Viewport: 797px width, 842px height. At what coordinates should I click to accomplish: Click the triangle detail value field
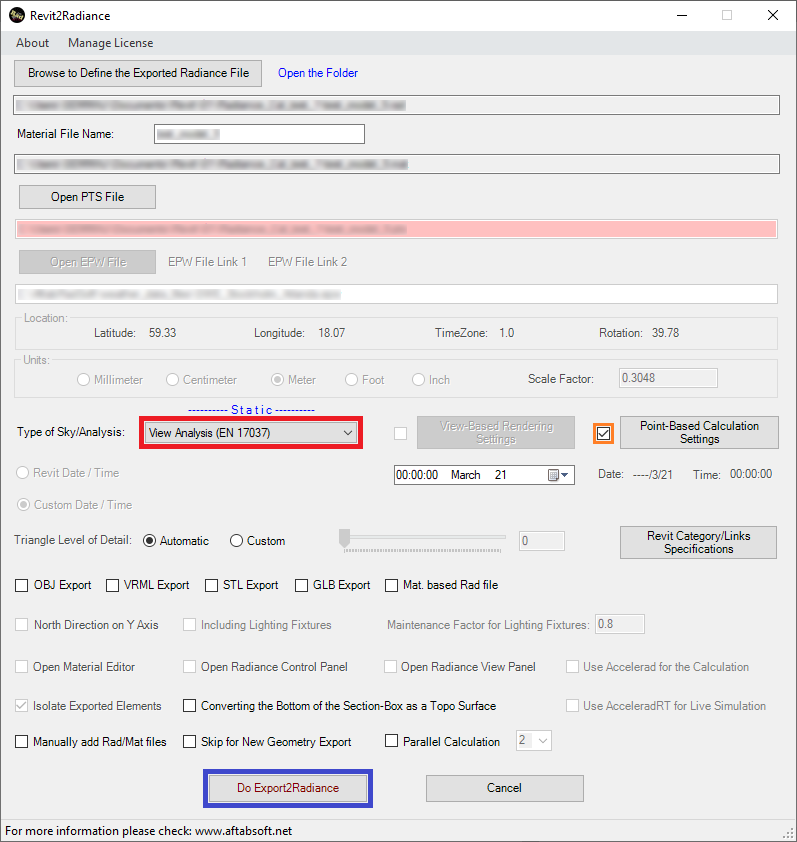(542, 541)
